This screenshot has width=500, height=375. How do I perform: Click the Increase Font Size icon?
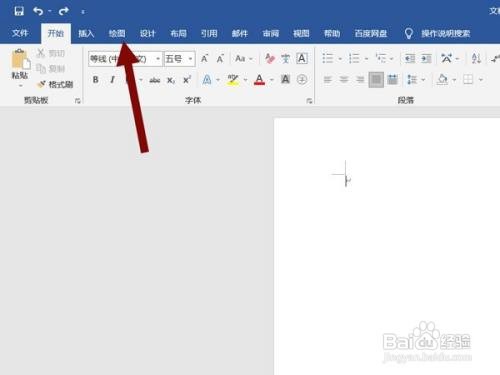[x=204, y=59]
